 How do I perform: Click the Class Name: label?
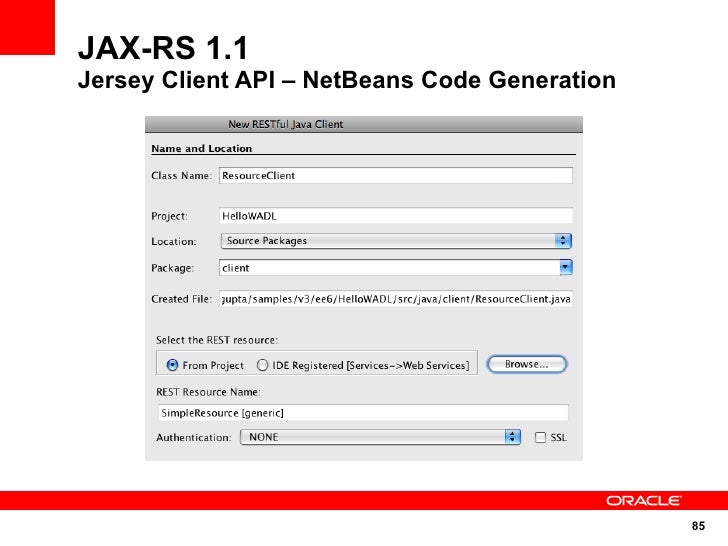[x=182, y=176]
